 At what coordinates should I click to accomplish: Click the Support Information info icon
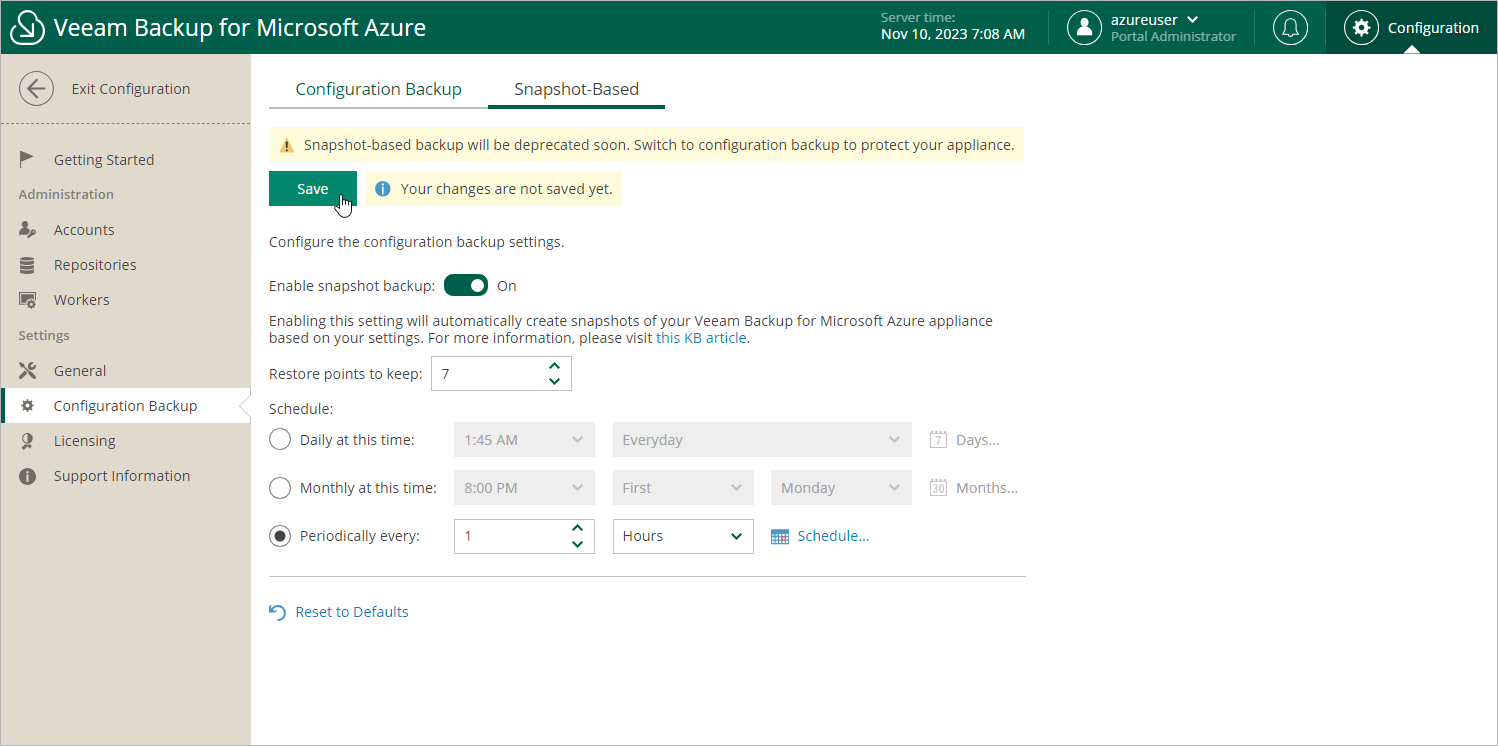click(28, 476)
